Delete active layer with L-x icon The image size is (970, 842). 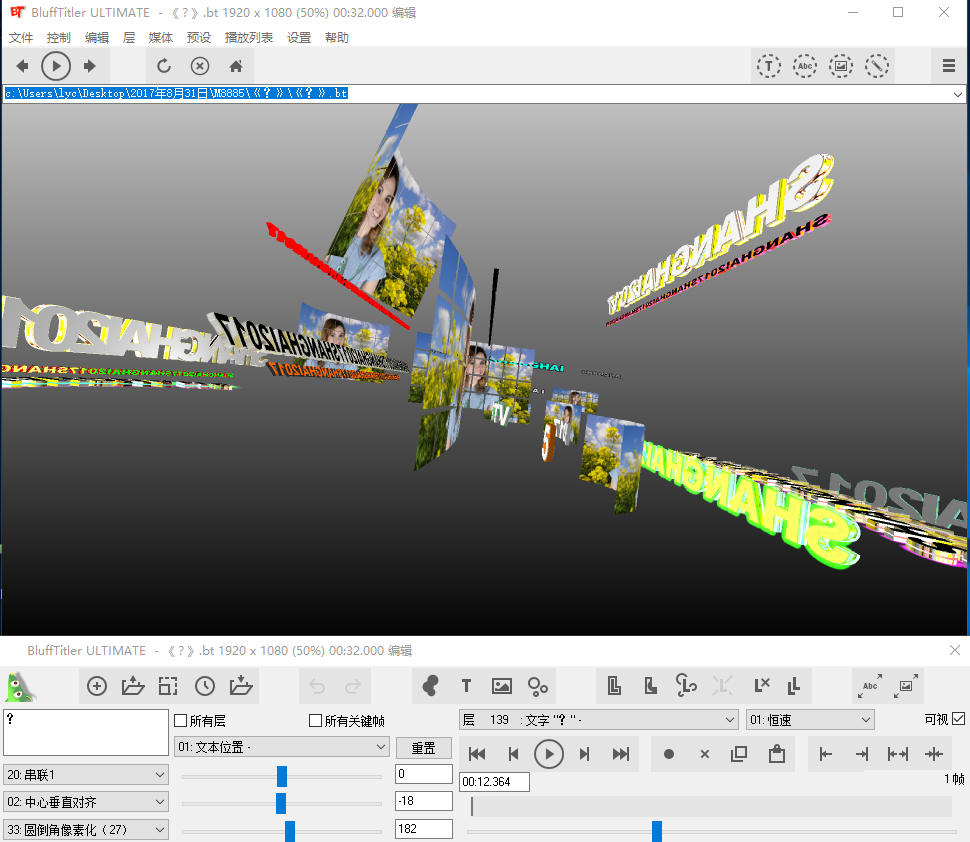(x=762, y=685)
